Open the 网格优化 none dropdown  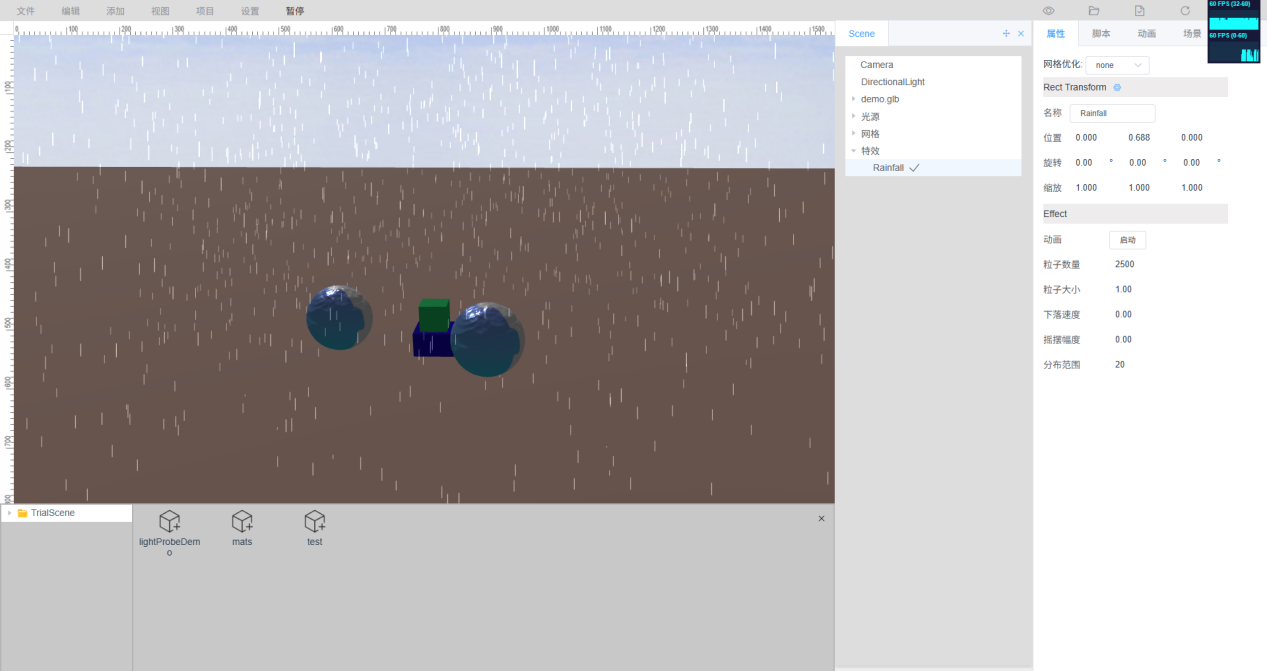click(x=1117, y=65)
